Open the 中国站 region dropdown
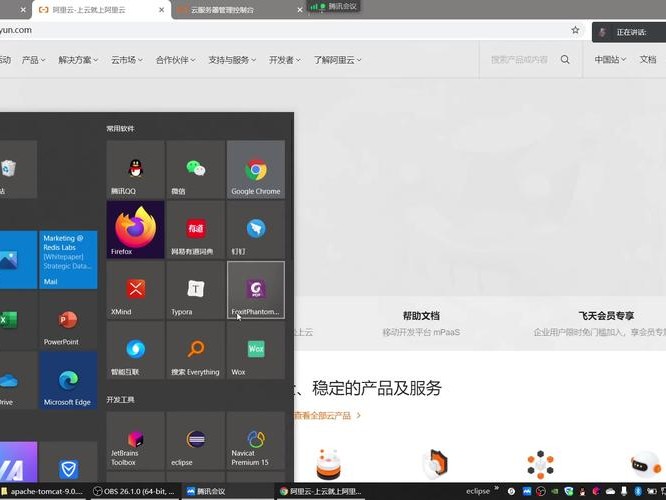 pyautogui.click(x=610, y=59)
